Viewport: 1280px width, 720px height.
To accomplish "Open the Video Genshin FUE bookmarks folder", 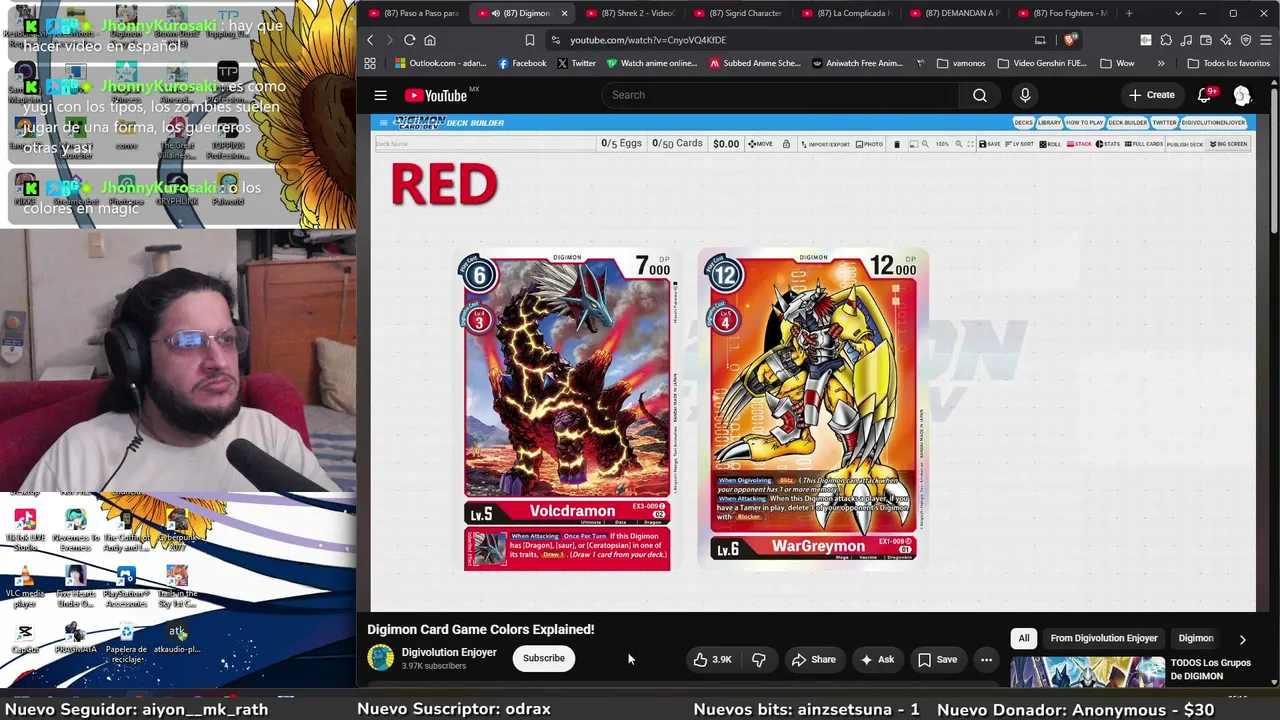I will [1042, 63].
